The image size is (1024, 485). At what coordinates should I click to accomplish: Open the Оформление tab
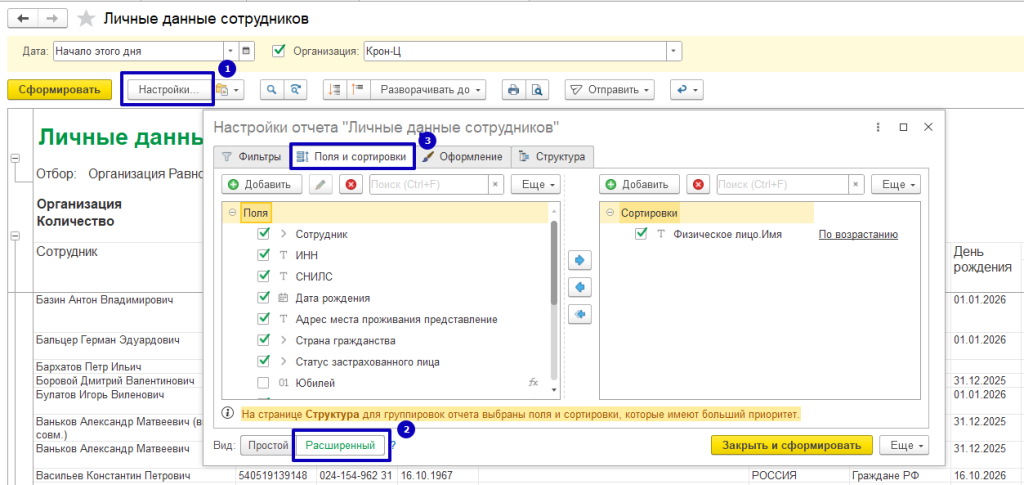coord(464,156)
